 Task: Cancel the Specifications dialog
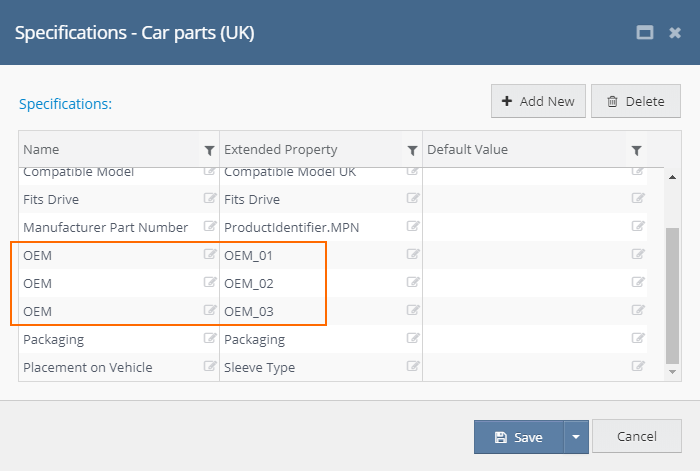pyautogui.click(x=637, y=437)
